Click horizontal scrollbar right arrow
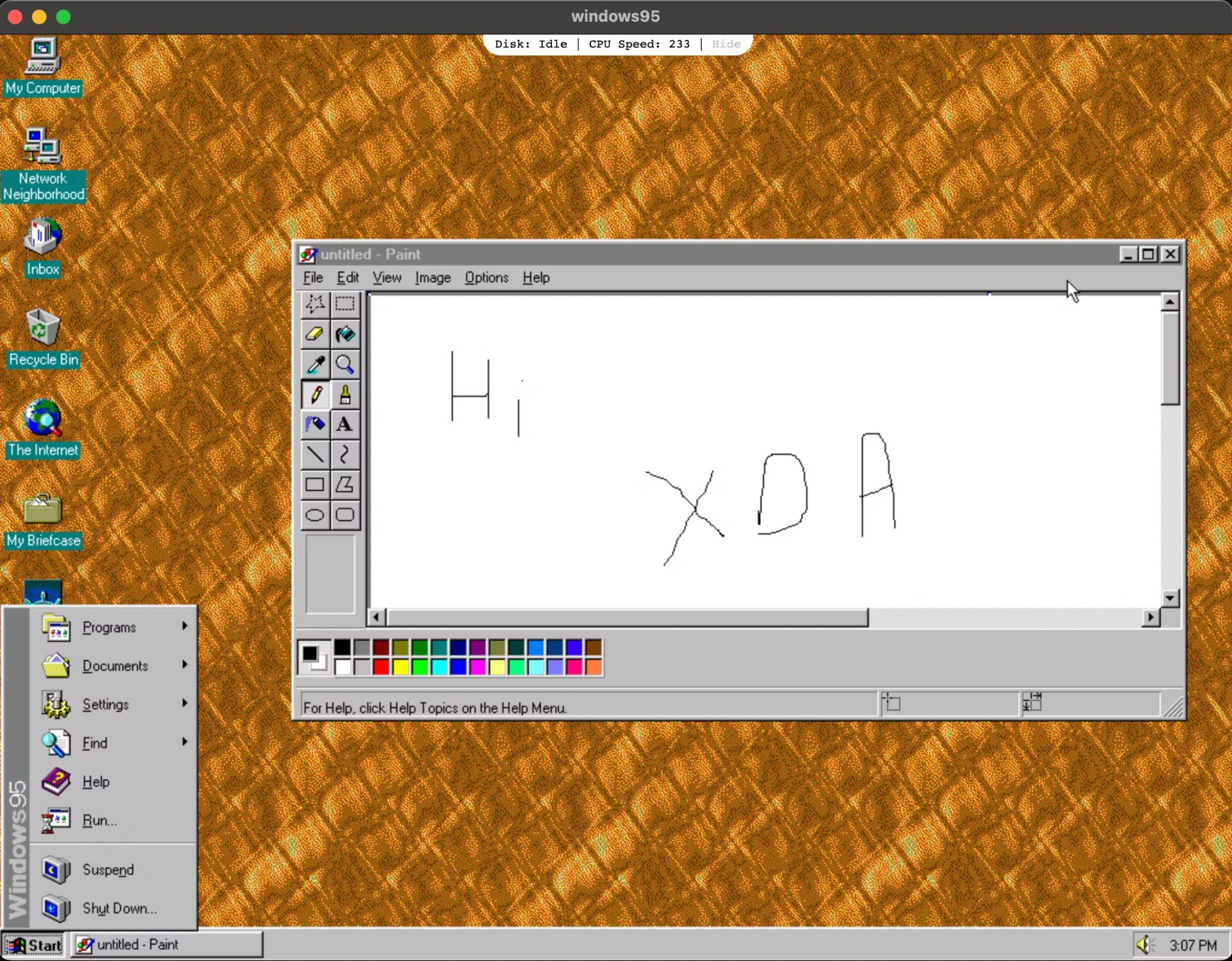1232x961 pixels. coord(1151,618)
